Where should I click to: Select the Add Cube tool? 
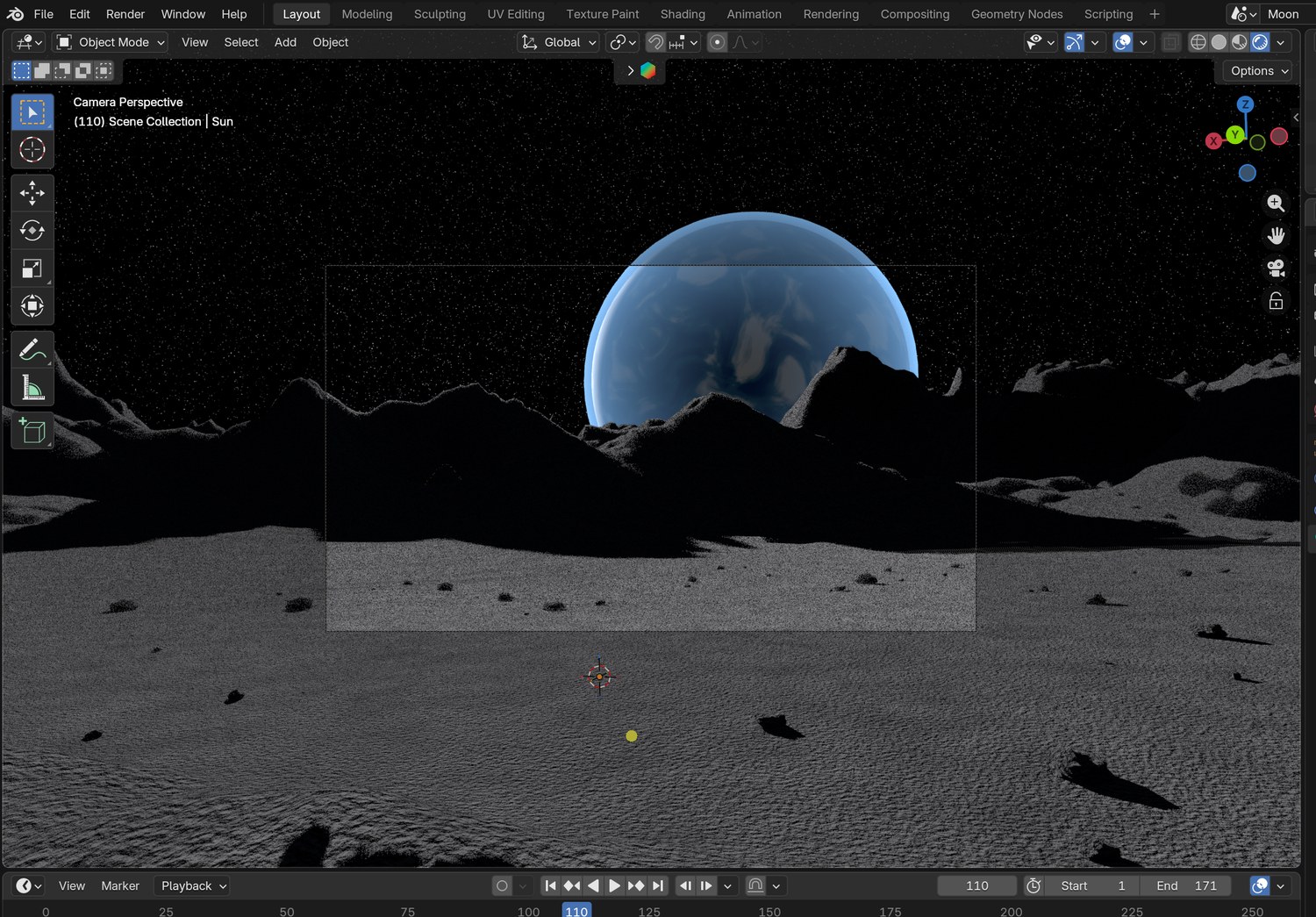32,431
